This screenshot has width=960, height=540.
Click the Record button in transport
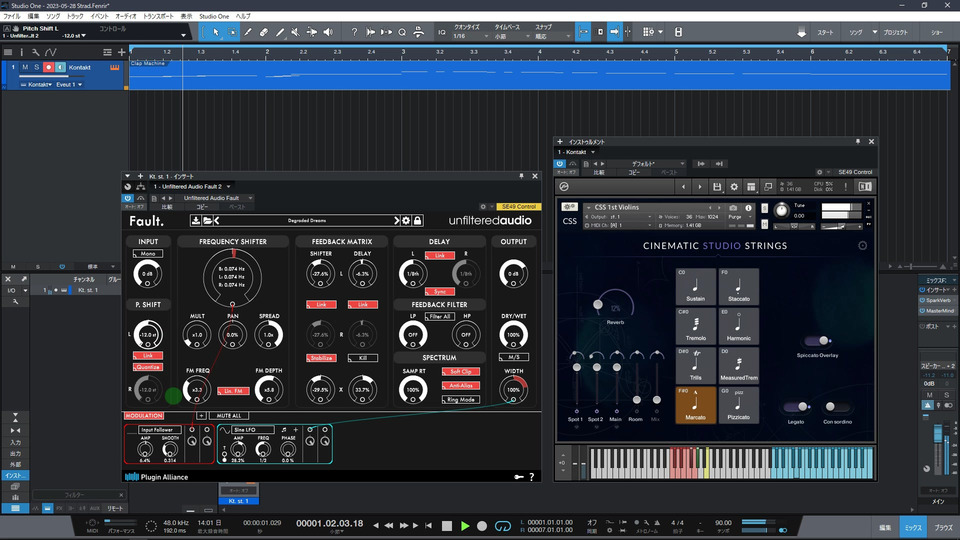(481, 526)
